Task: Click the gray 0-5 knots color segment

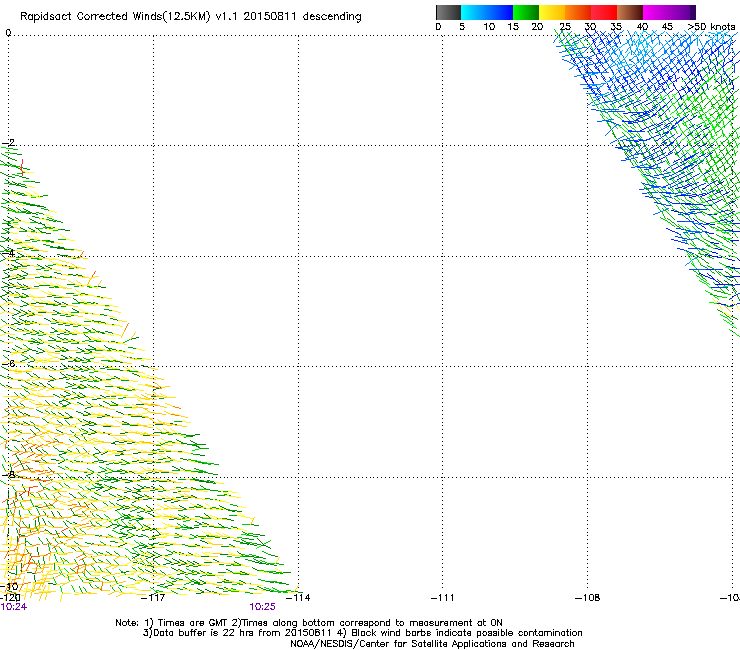Action: 448,12
